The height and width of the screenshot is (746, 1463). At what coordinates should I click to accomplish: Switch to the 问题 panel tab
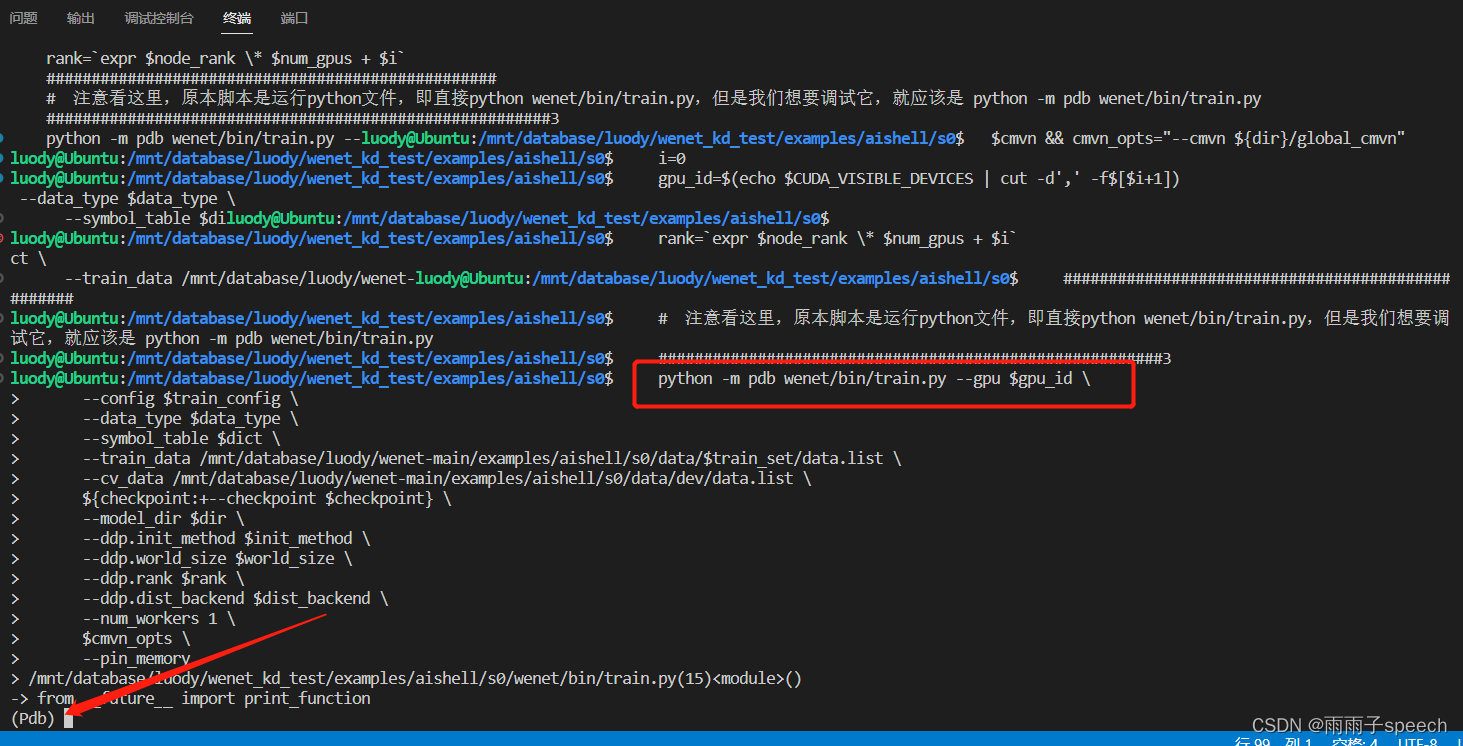pos(24,18)
